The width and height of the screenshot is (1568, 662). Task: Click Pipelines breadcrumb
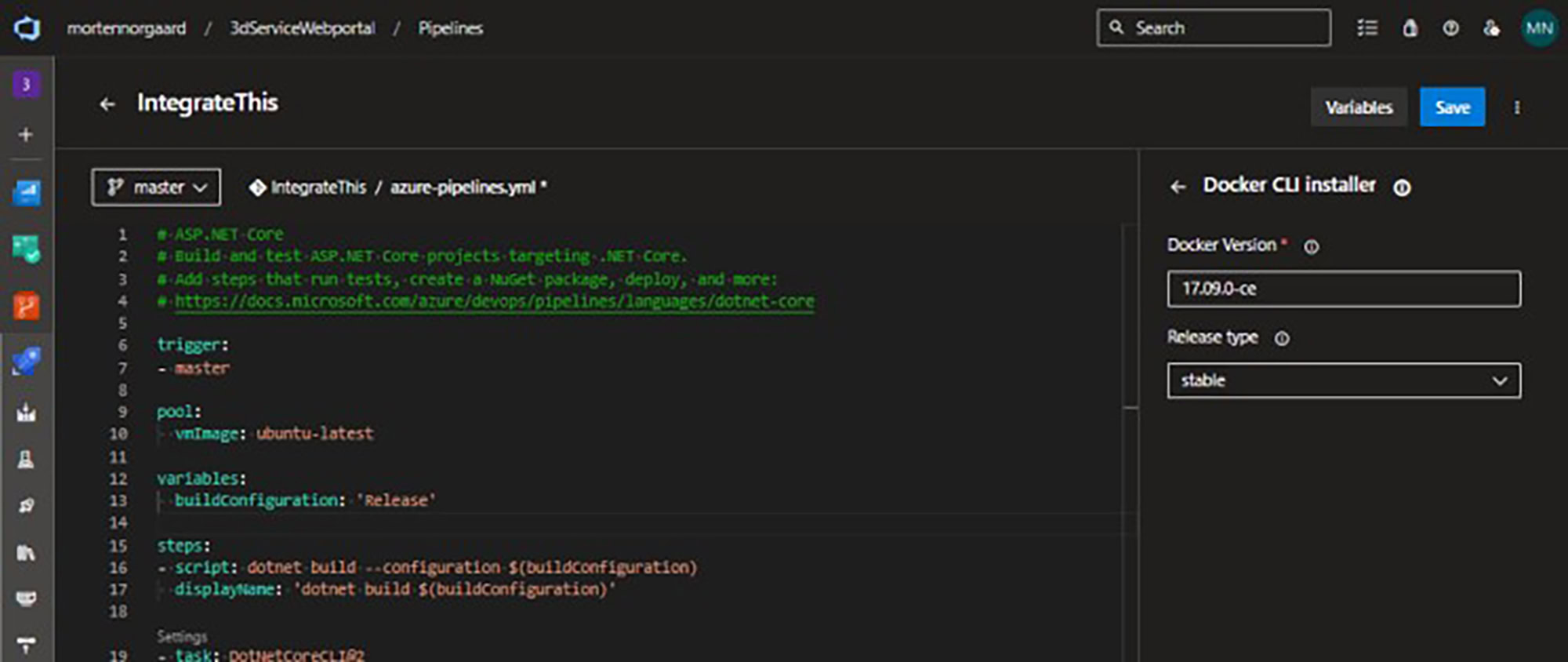[x=450, y=28]
